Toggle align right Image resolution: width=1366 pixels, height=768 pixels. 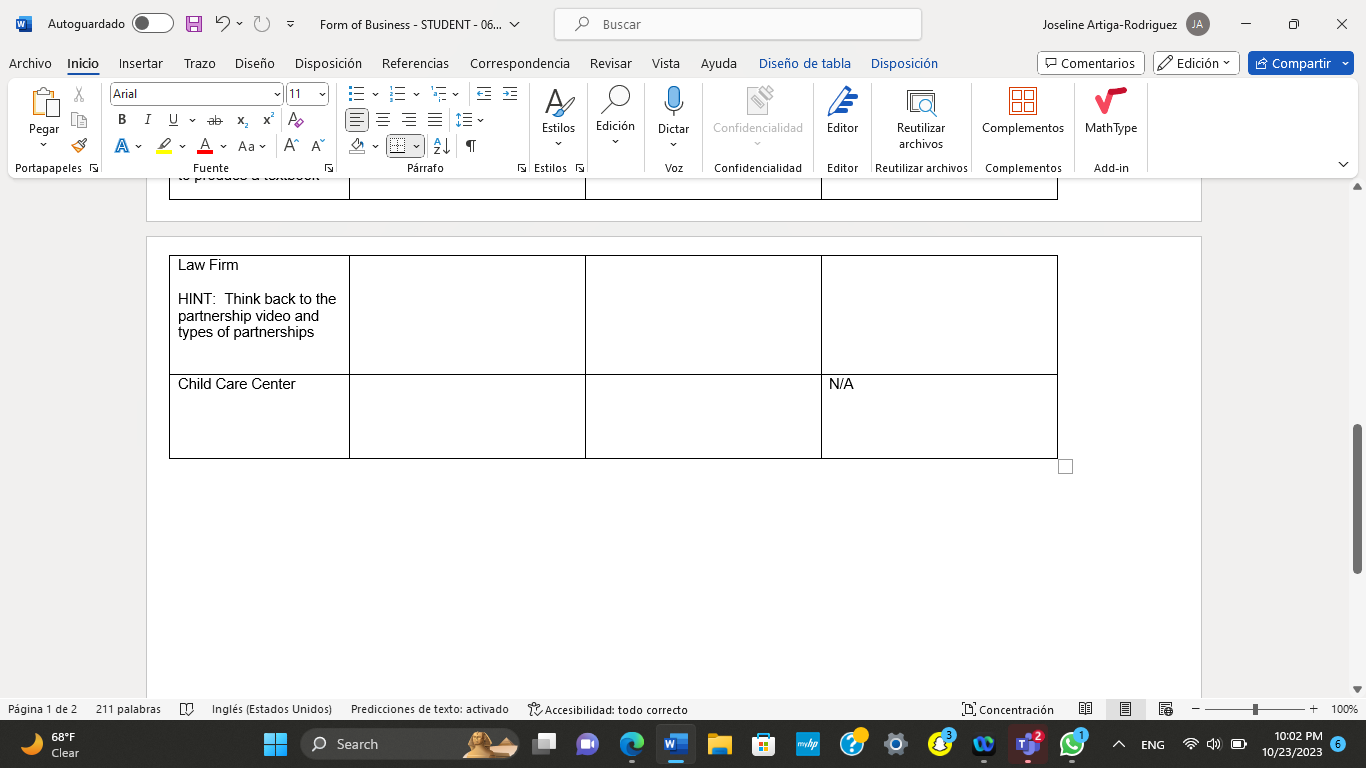click(x=409, y=120)
